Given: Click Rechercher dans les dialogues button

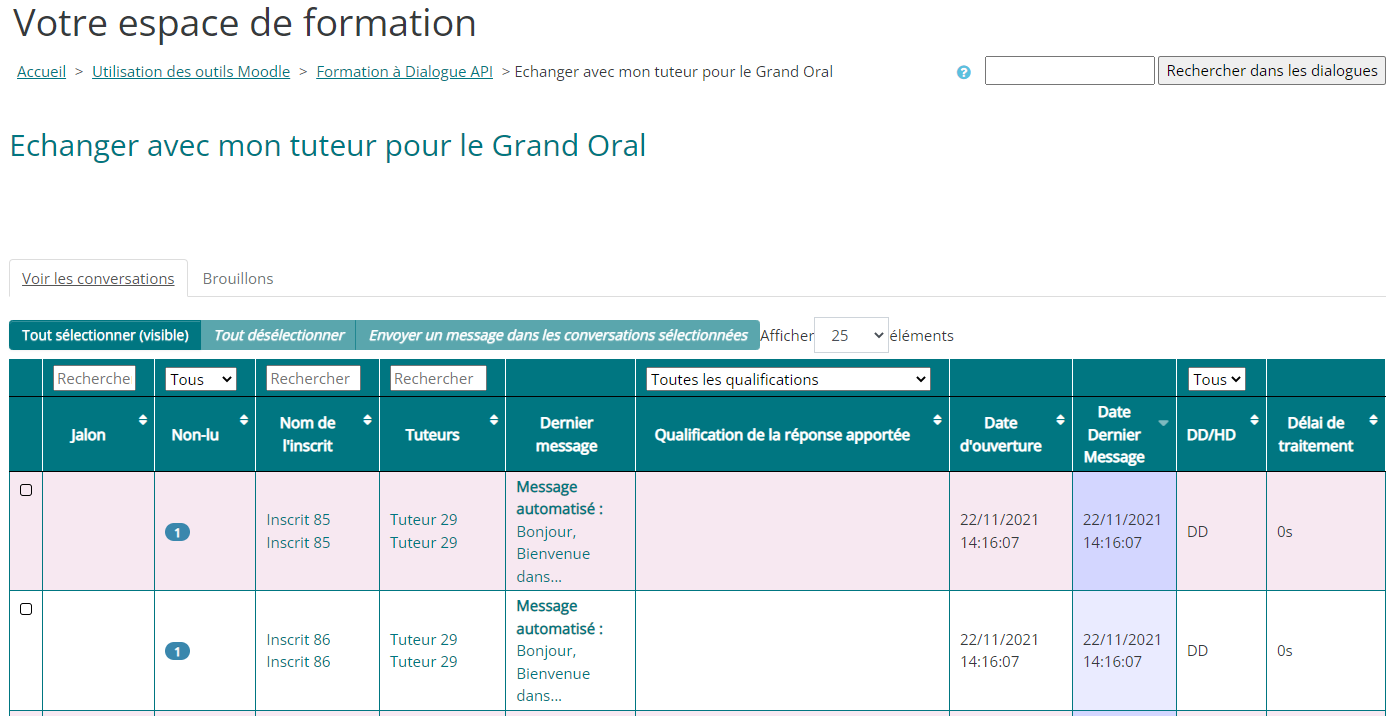Looking at the screenshot, I should click(1272, 71).
